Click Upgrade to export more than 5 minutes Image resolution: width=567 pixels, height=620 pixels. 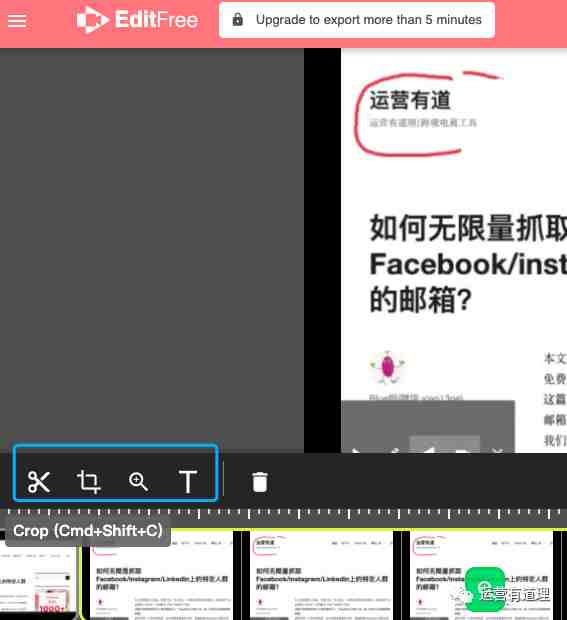pyautogui.click(x=369, y=19)
